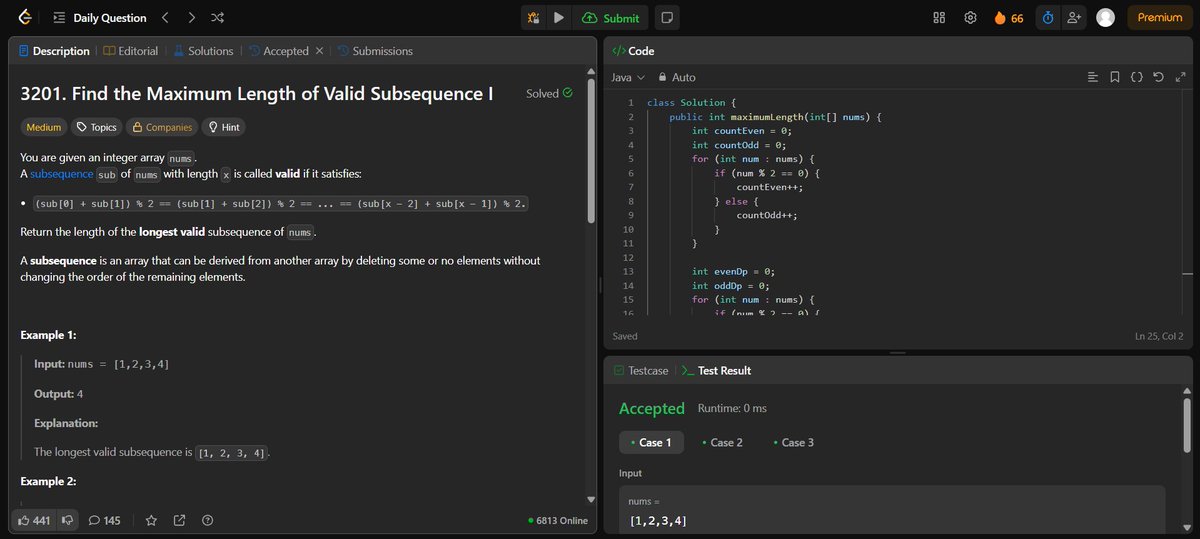Switch to the Submissions tab
Screen dimensions: 1200x539
(x=375, y=51)
